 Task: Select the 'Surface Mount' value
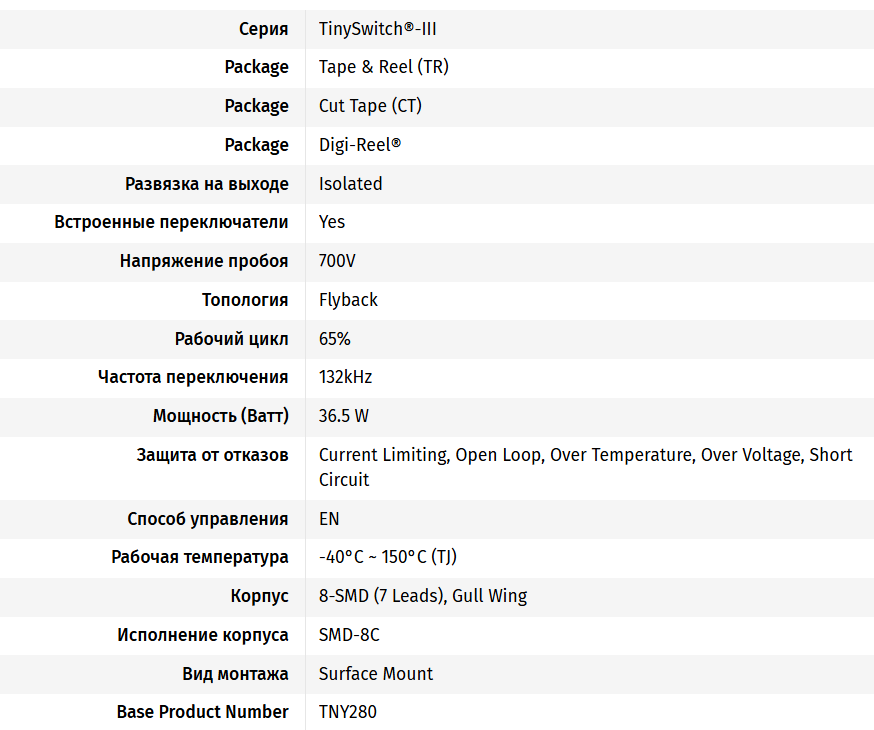pos(376,674)
